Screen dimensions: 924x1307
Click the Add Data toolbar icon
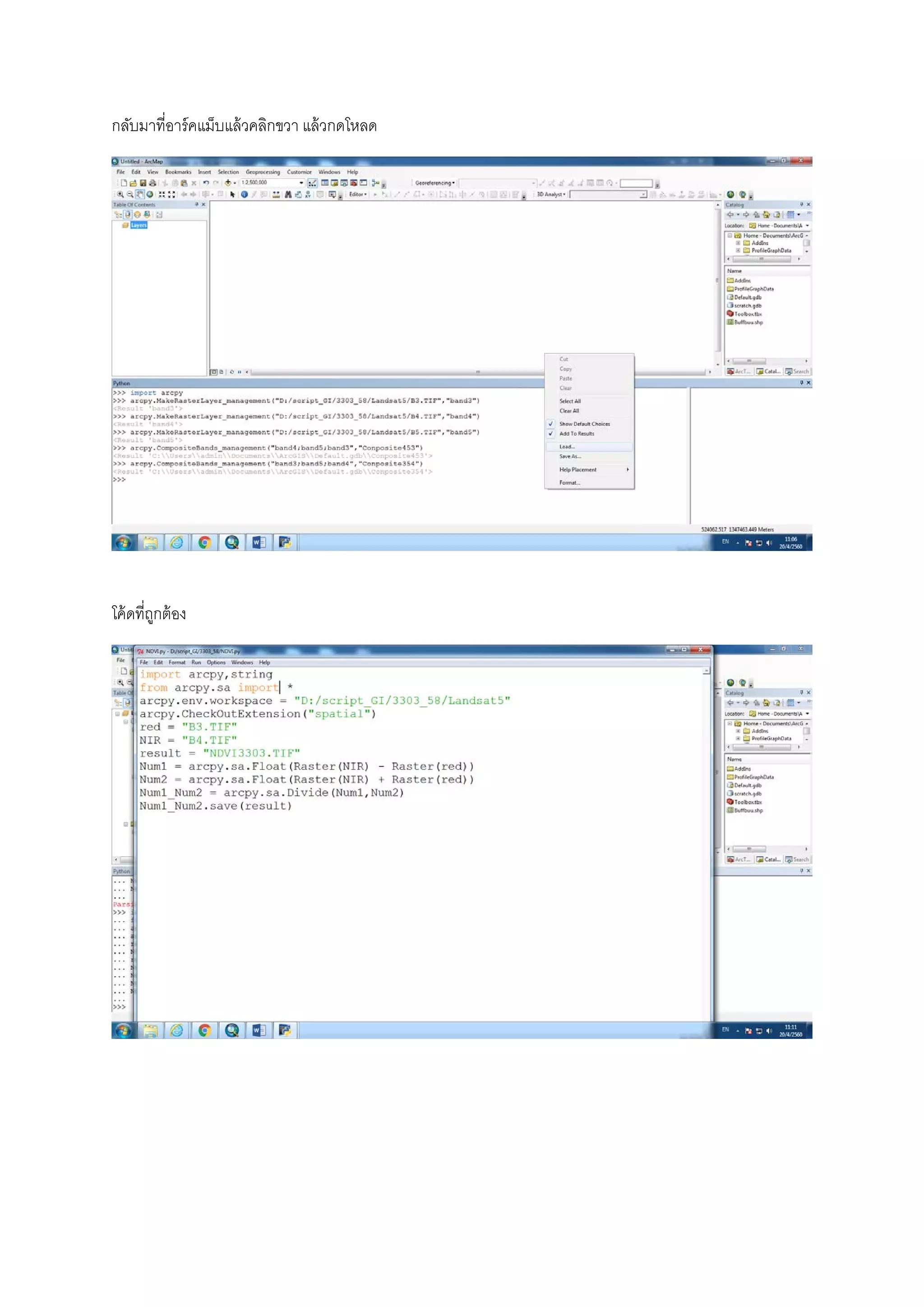tap(228, 183)
